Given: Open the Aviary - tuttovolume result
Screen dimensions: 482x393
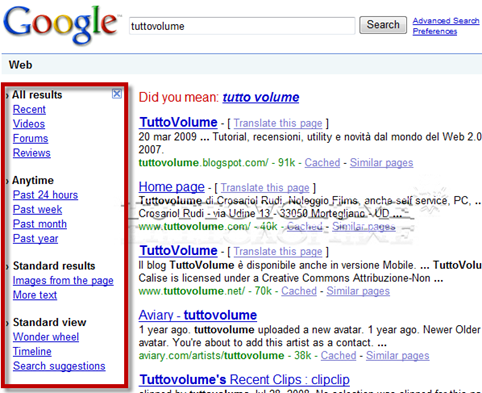Looking at the screenshot, I should [x=198, y=315].
